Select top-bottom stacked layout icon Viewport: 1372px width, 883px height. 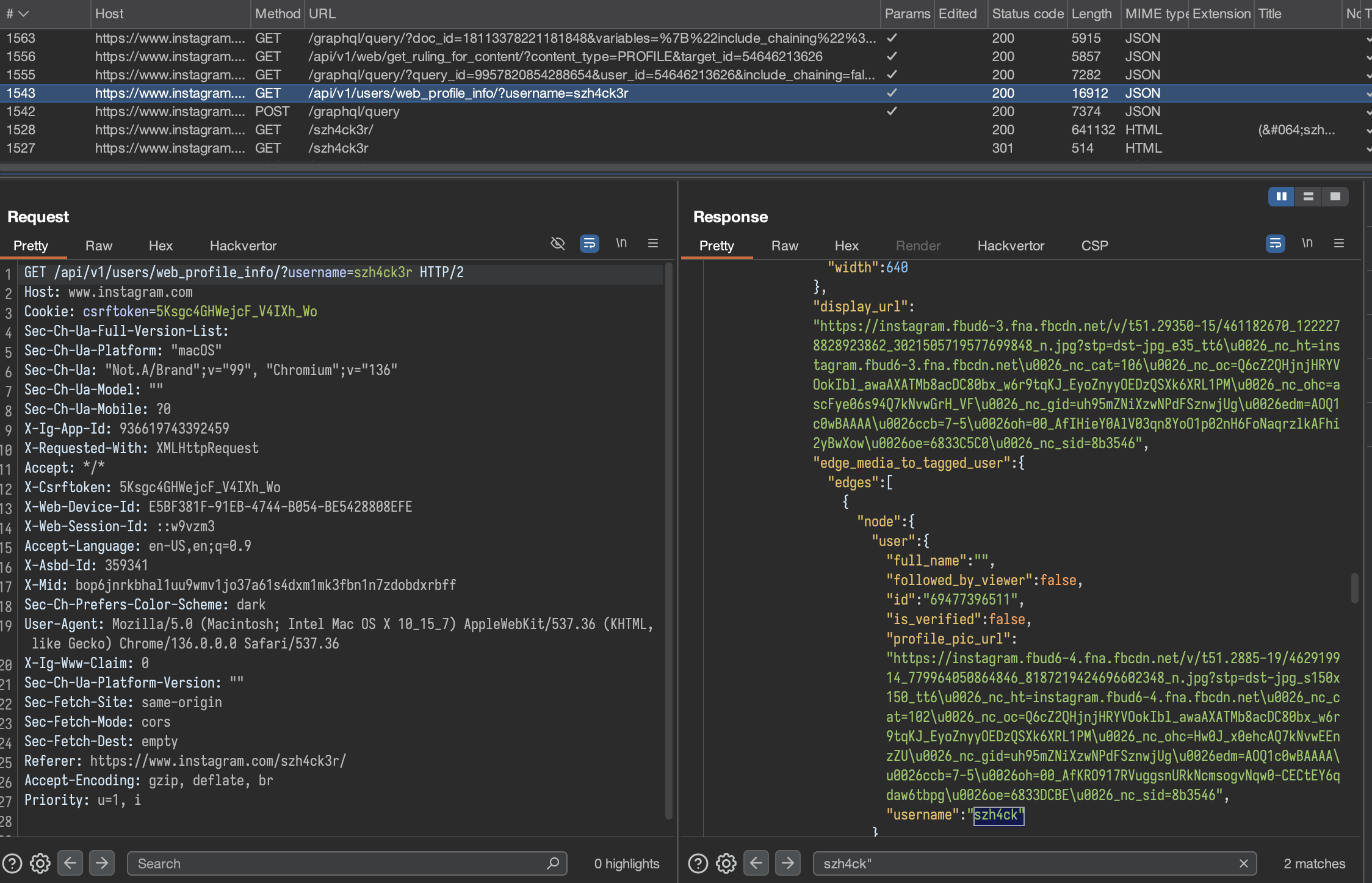point(1309,197)
